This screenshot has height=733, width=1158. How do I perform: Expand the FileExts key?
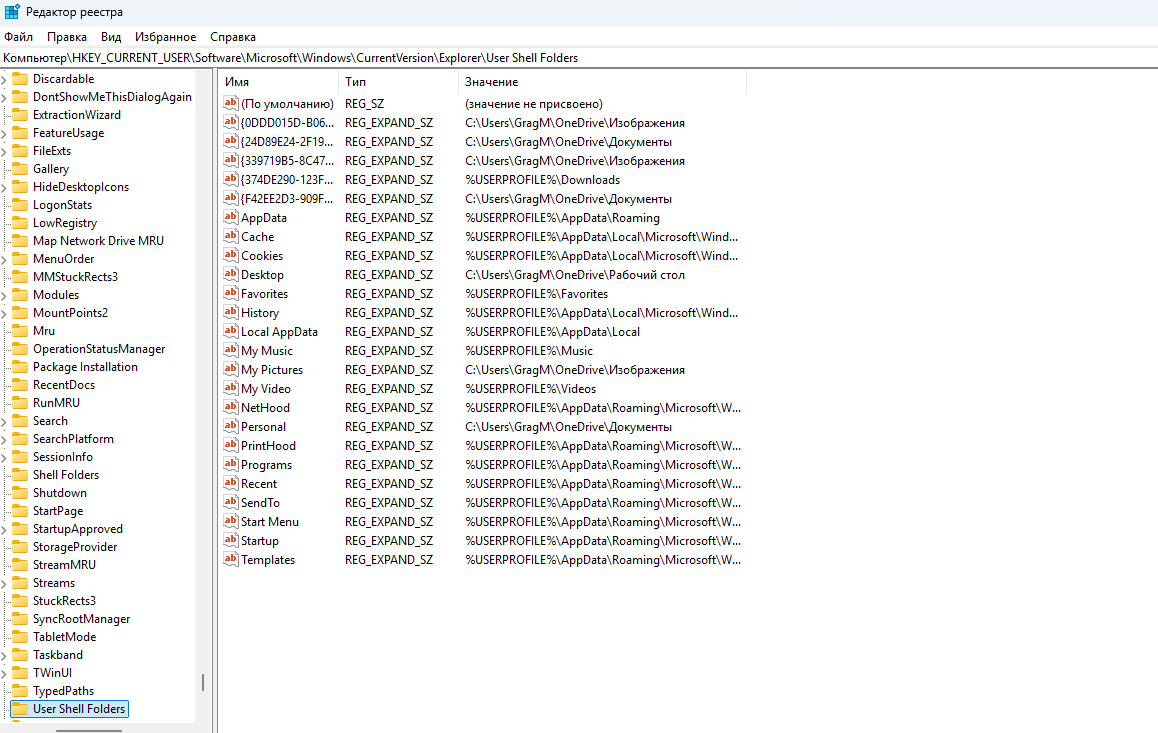[4, 151]
